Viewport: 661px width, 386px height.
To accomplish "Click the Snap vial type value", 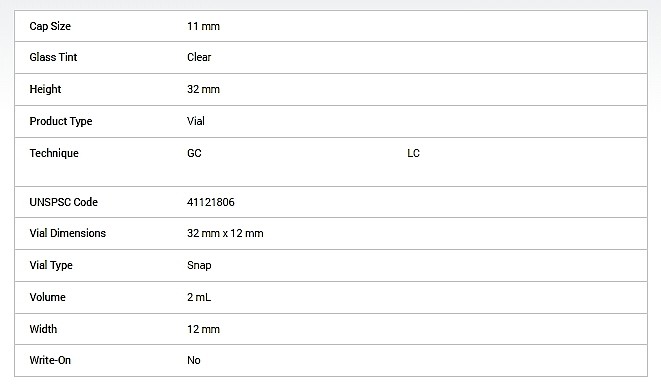I will pyautogui.click(x=199, y=265).
